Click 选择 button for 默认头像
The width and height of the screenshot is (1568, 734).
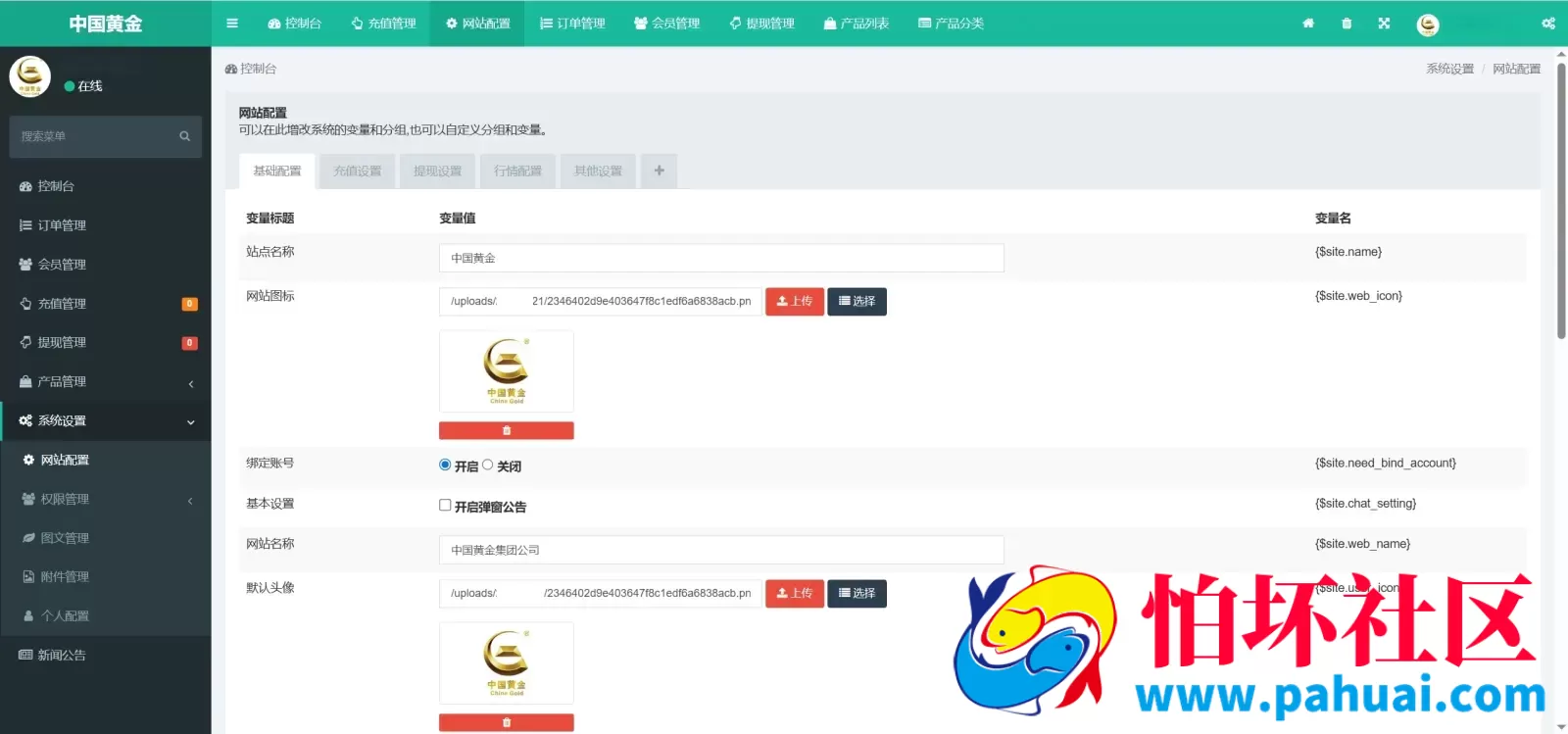(857, 594)
